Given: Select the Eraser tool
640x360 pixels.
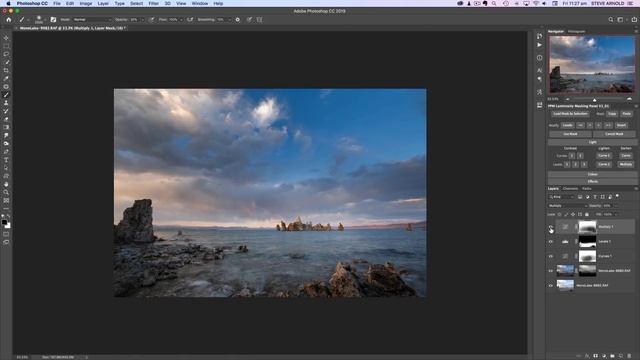Looking at the screenshot, I should (x=6, y=119).
